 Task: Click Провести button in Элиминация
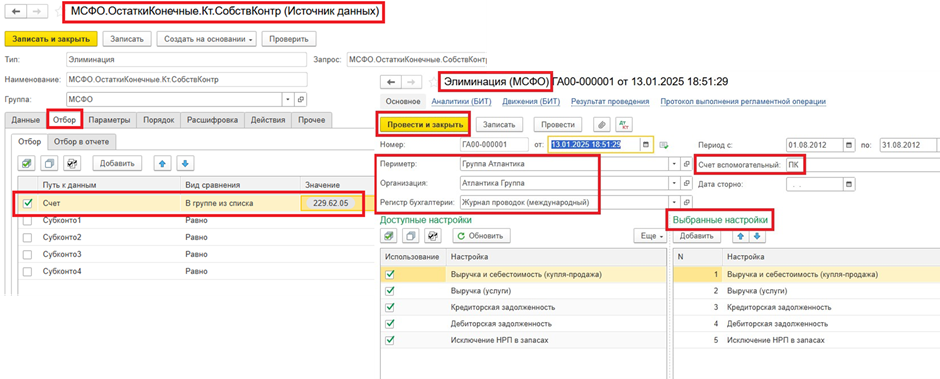tap(558, 124)
